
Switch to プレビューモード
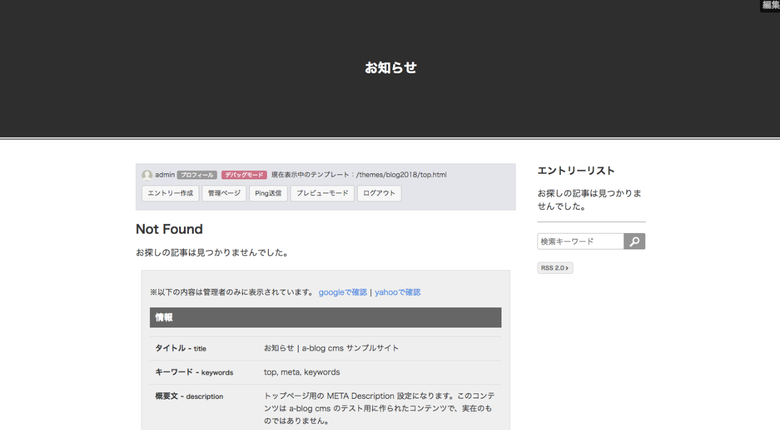(321, 193)
